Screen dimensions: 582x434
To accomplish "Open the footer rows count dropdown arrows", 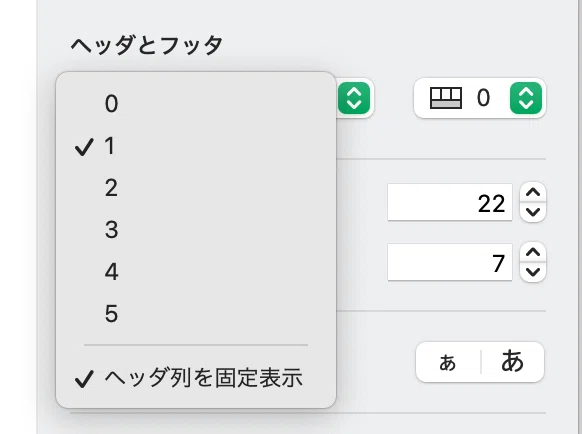I will [x=526, y=98].
